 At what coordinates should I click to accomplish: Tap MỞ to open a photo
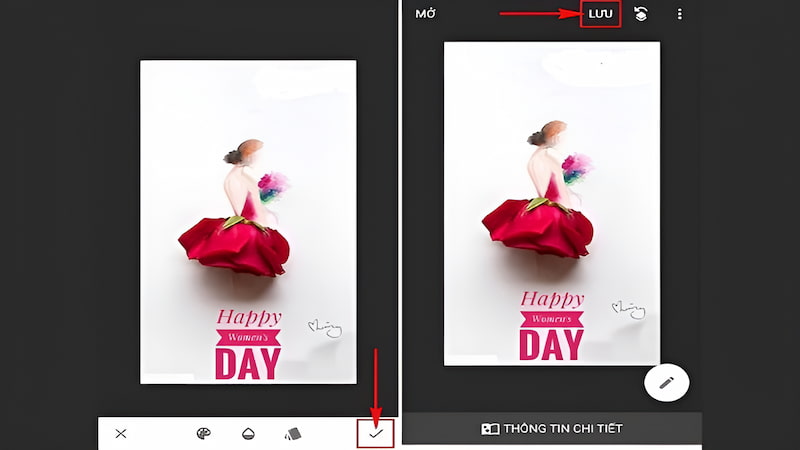coord(426,14)
